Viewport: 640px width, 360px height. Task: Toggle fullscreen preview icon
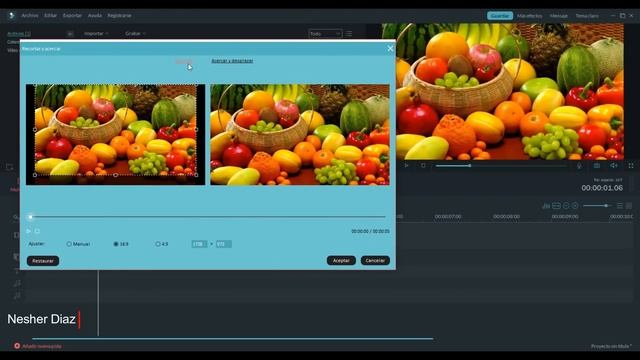[631, 165]
